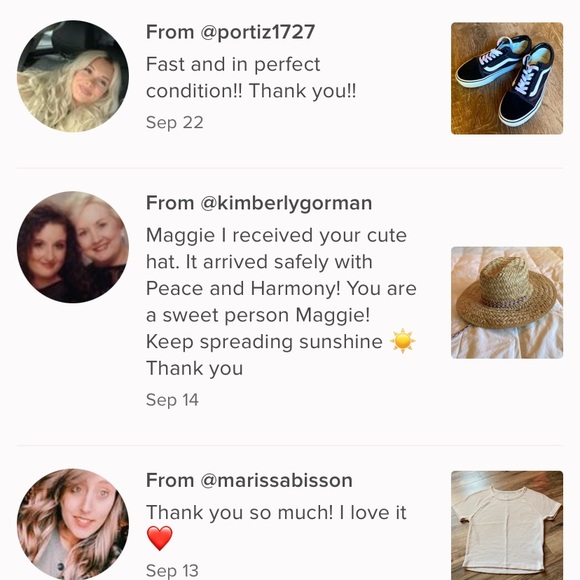Open the @kimberlygorman username link
Image resolution: width=580 pixels, height=580 pixels.
[x=286, y=203]
